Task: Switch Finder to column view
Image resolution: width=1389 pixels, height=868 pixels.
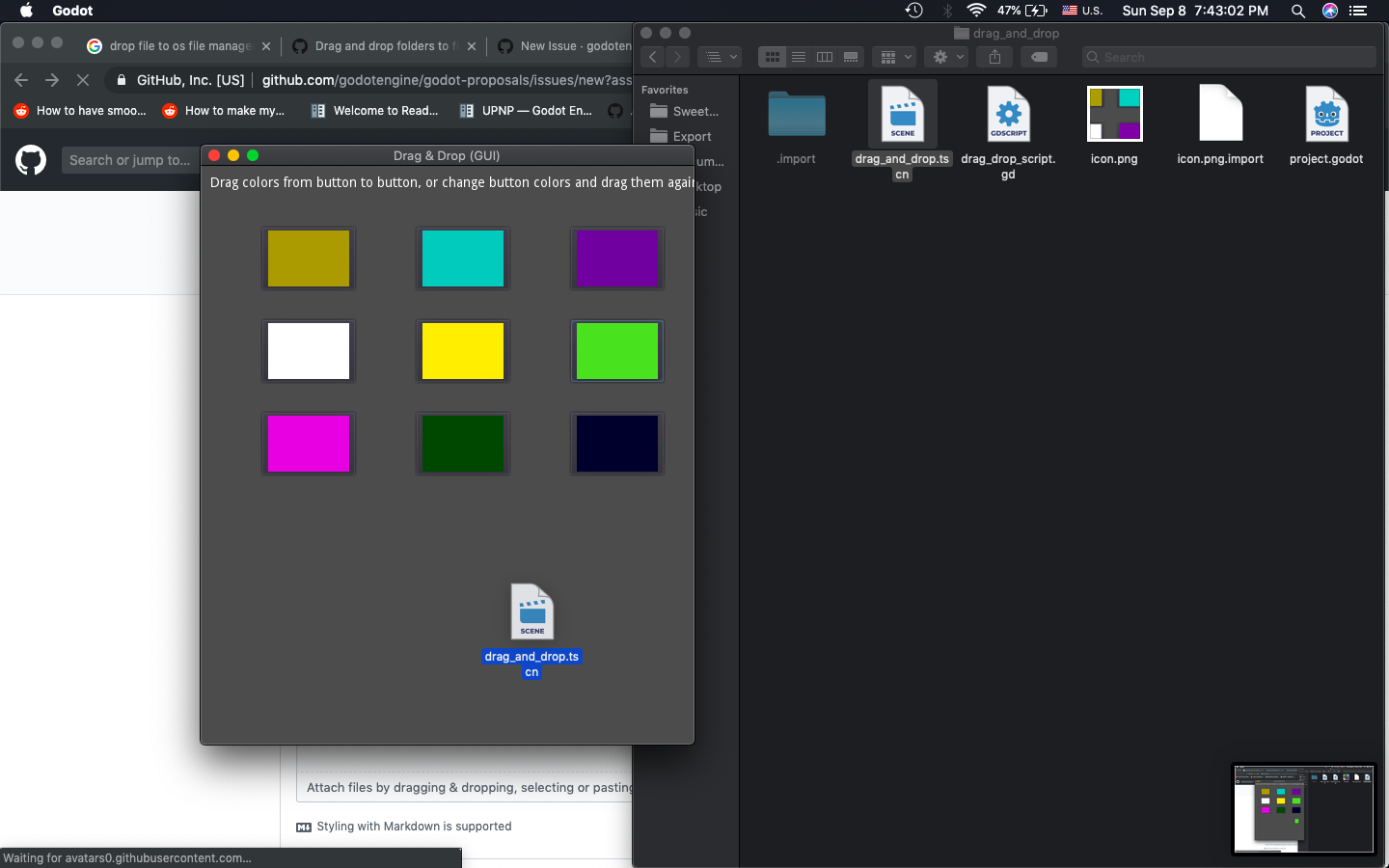Action: (x=825, y=56)
